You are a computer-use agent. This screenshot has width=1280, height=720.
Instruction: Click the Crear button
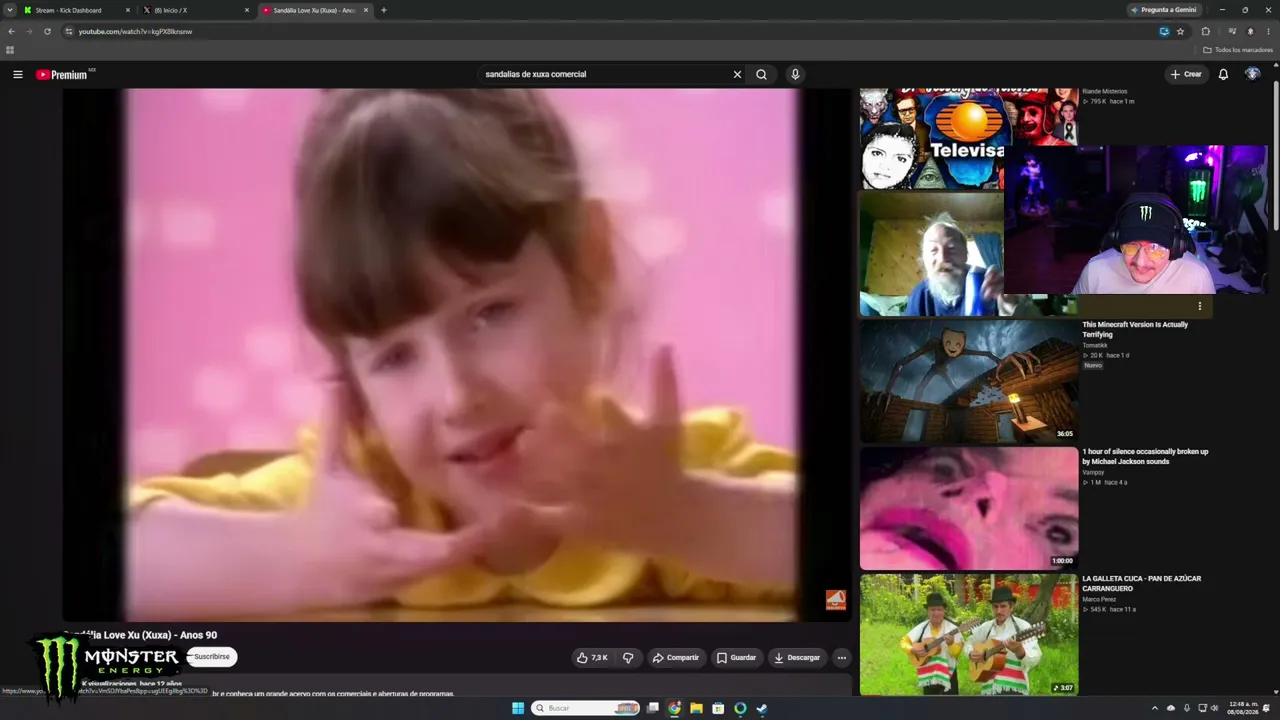pyautogui.click(x=1186, y=74)
